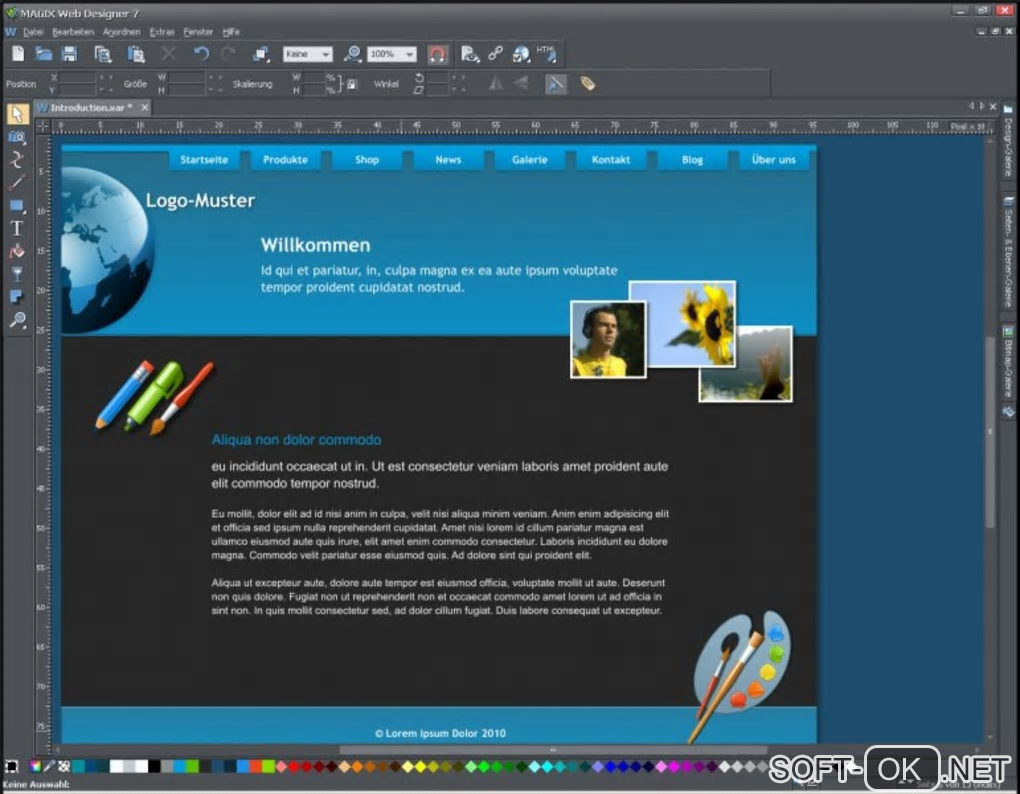Screen dimensions: 1020x794
Task: Pick the white swatch in the color line
Action: 116,767
